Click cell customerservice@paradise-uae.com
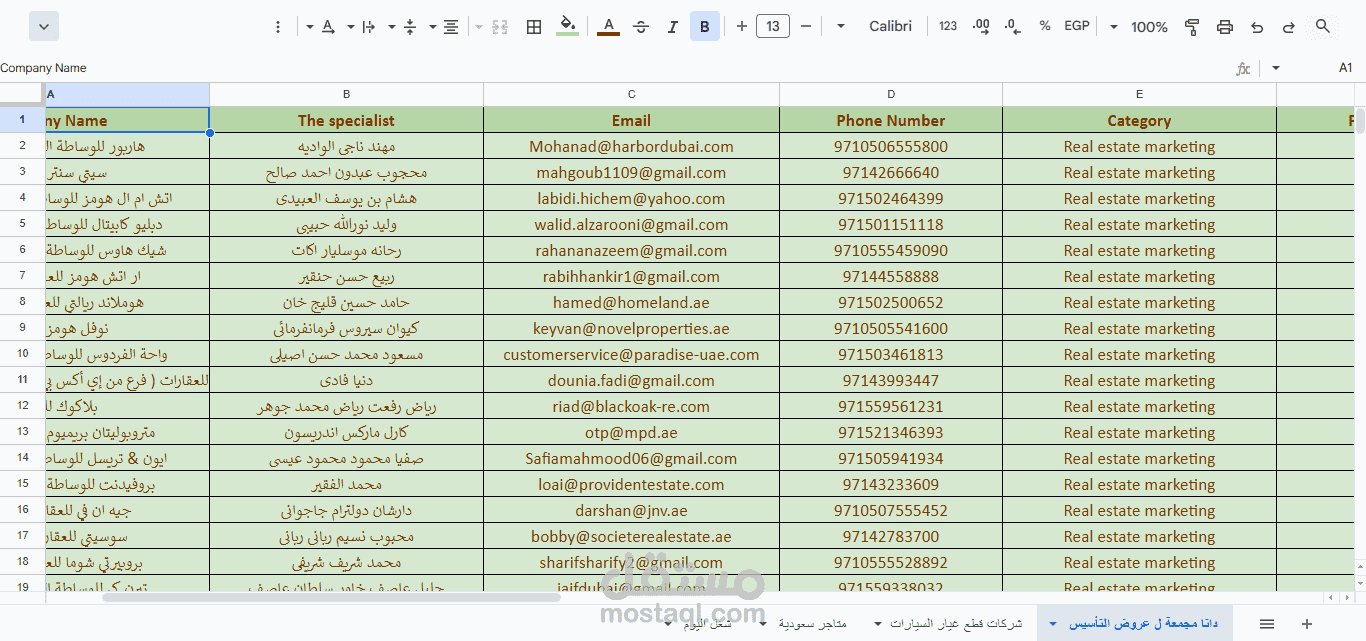 pos(631,354)
